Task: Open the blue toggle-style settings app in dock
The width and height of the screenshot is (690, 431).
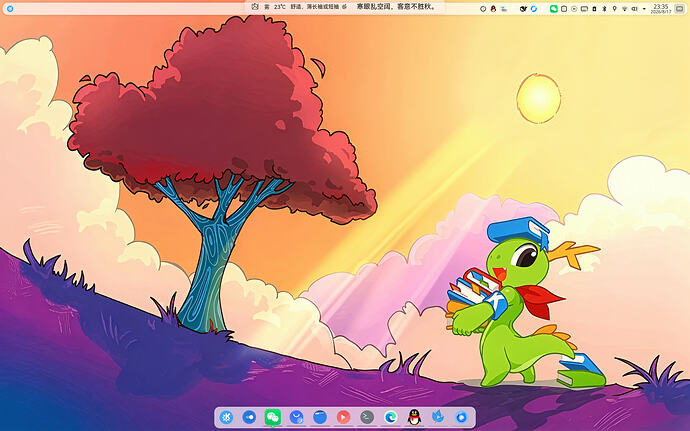Action: (x=250, y=417)
